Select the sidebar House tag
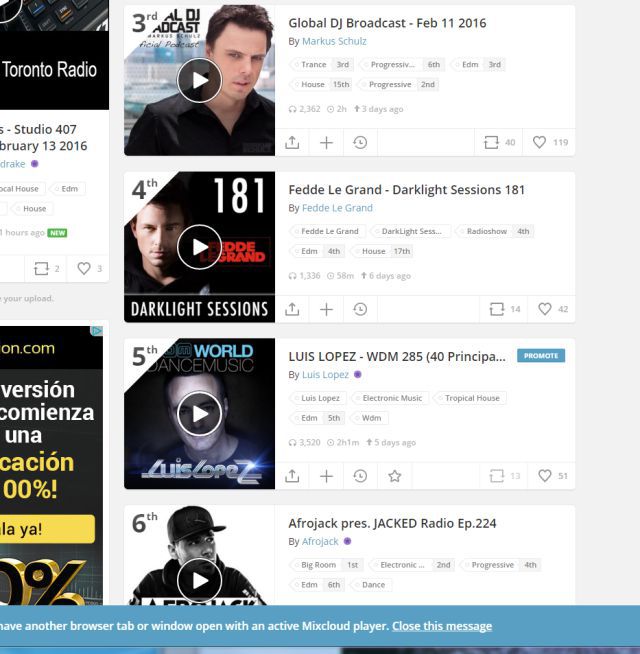This screenshot has width=640, height=654. 32,209
